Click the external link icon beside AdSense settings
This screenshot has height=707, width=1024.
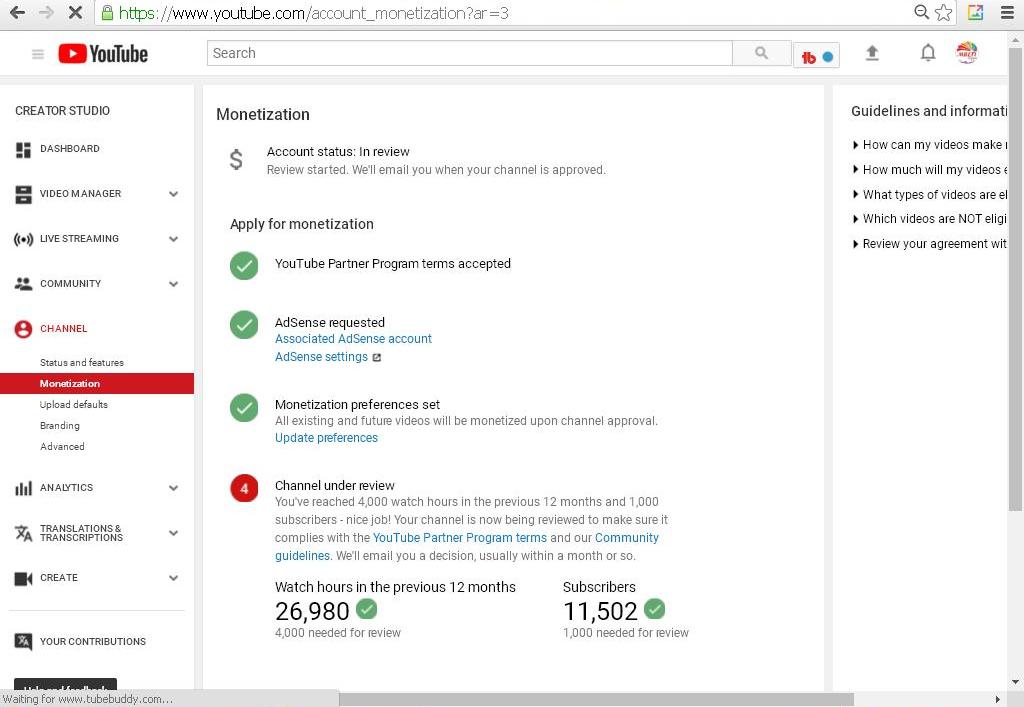click(x=376, y=358)
